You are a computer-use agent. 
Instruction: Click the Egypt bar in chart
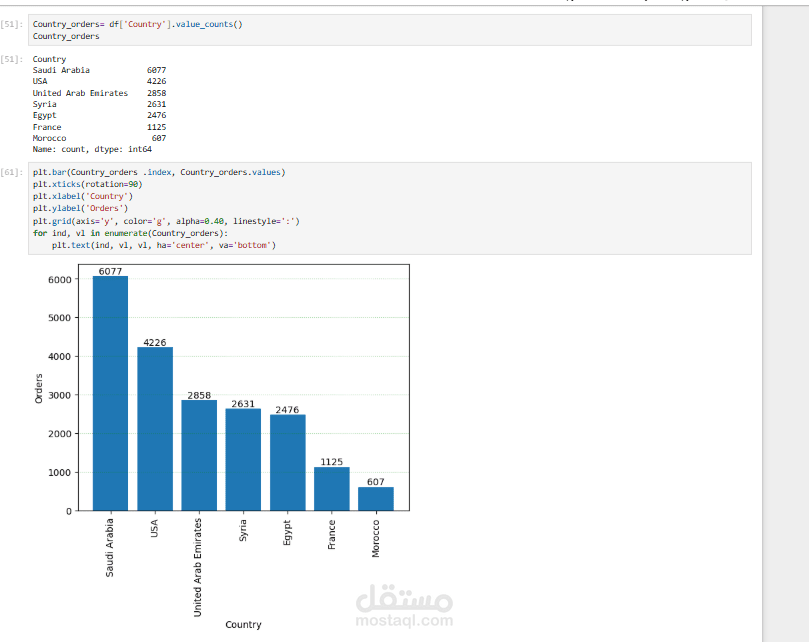click(287, 463)
